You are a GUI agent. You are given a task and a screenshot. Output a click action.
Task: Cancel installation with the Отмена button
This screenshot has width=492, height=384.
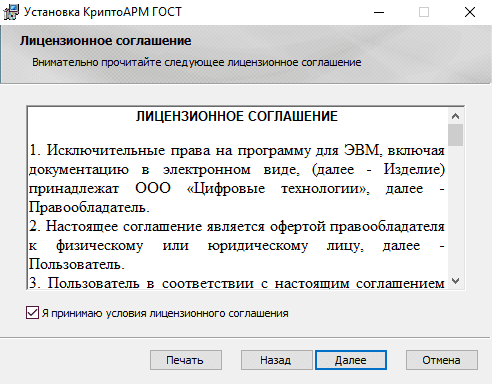[442, 360]
